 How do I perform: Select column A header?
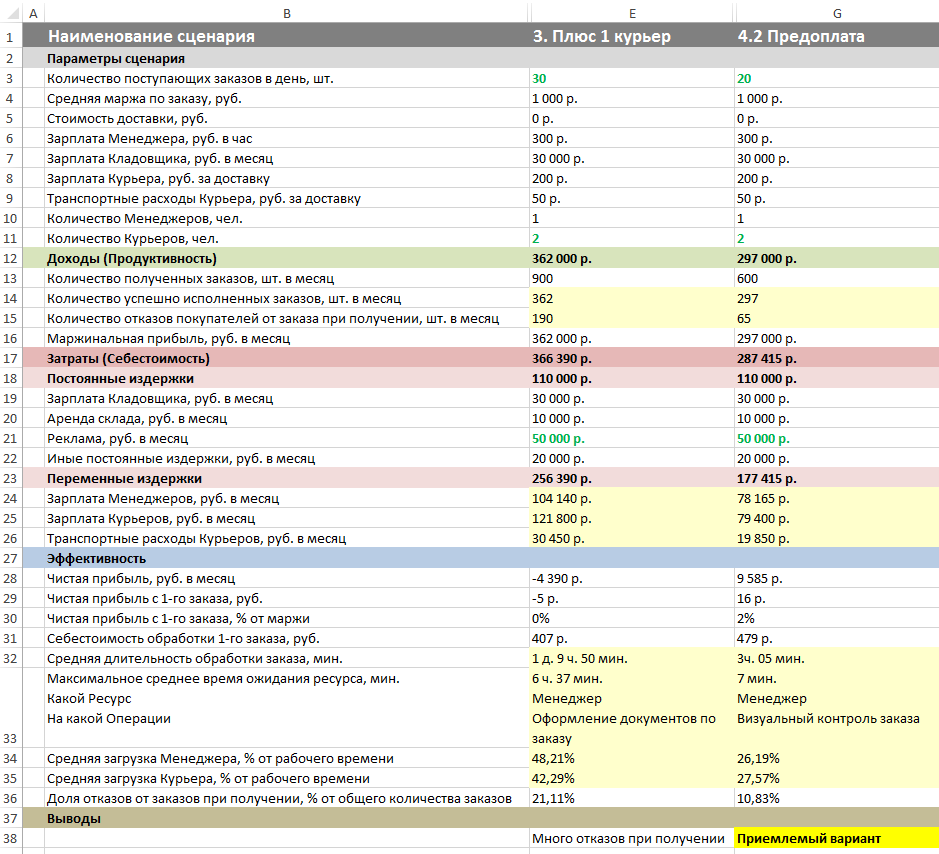34,13
